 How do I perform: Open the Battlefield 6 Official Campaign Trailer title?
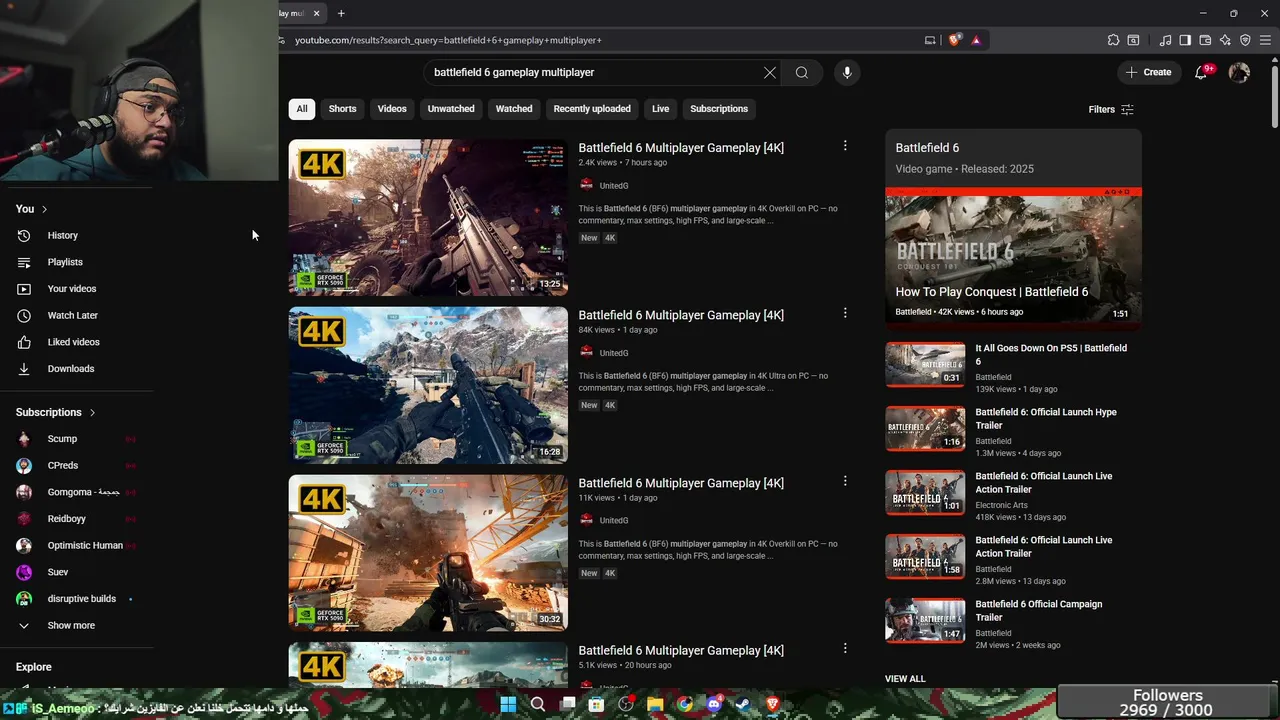(1039, 610)
